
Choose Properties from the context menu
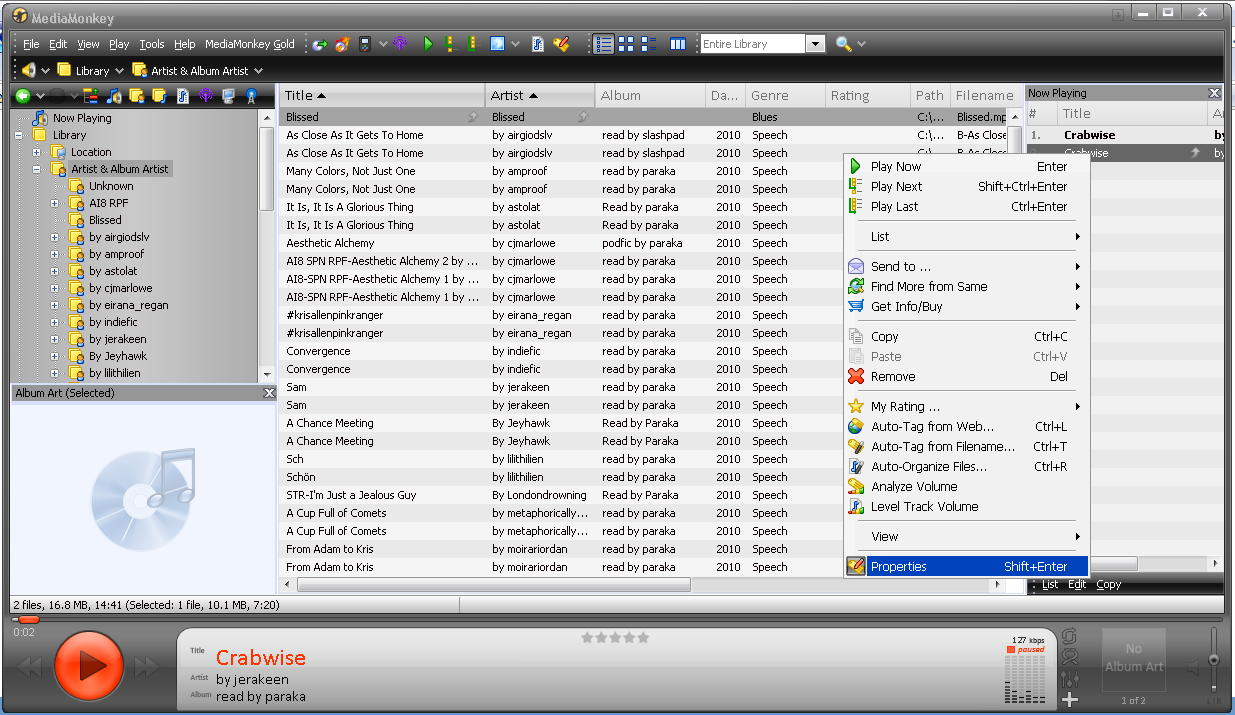point(898,566)
